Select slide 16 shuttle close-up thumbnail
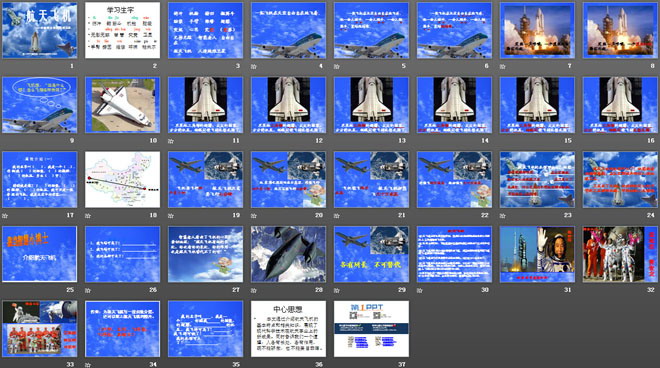The image size is (660, 368). point(620,105)
